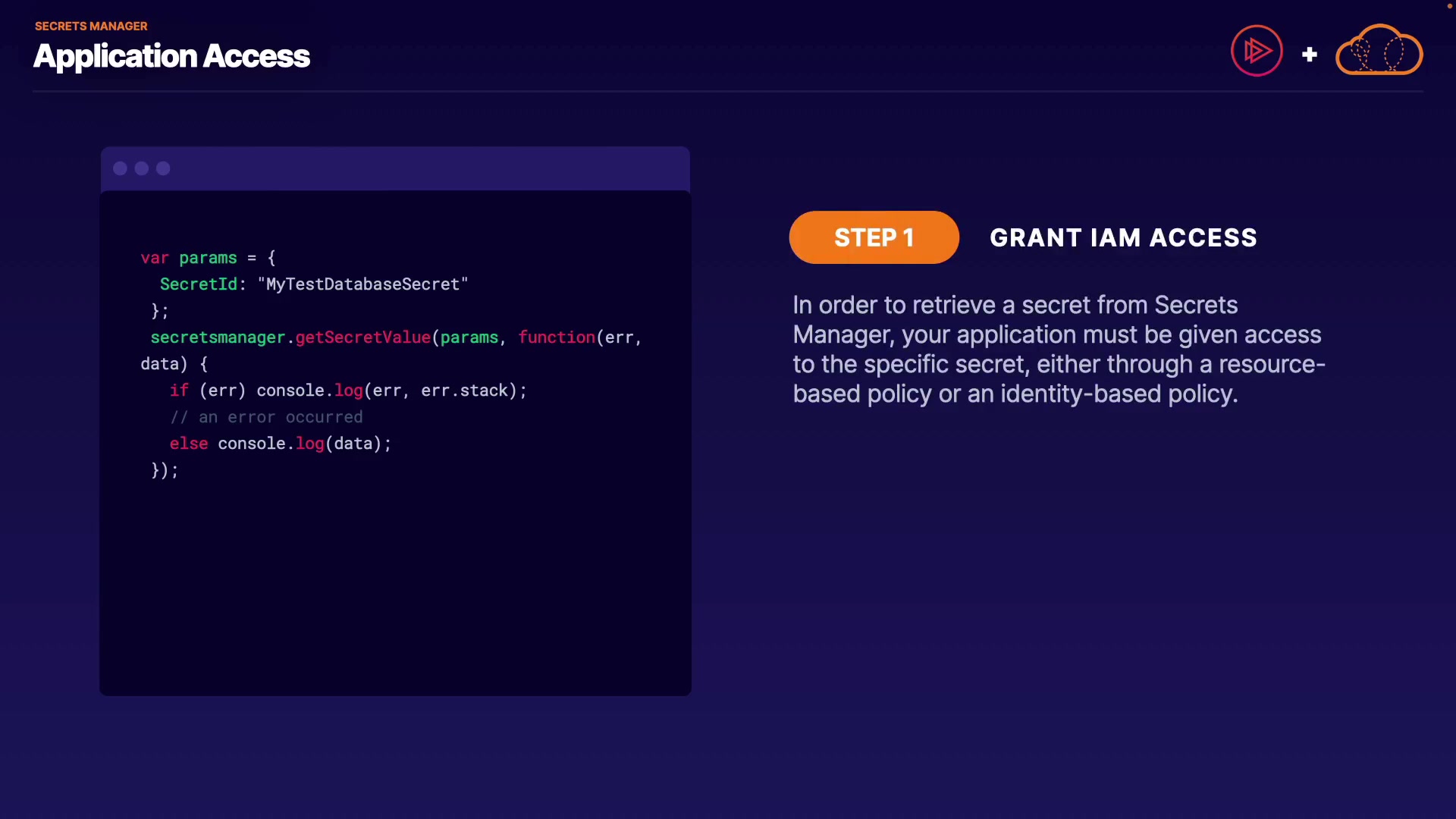Click the second dot in the code window titlebar
The width and height of the screenshot is (1456, 819).
(142, 168)
